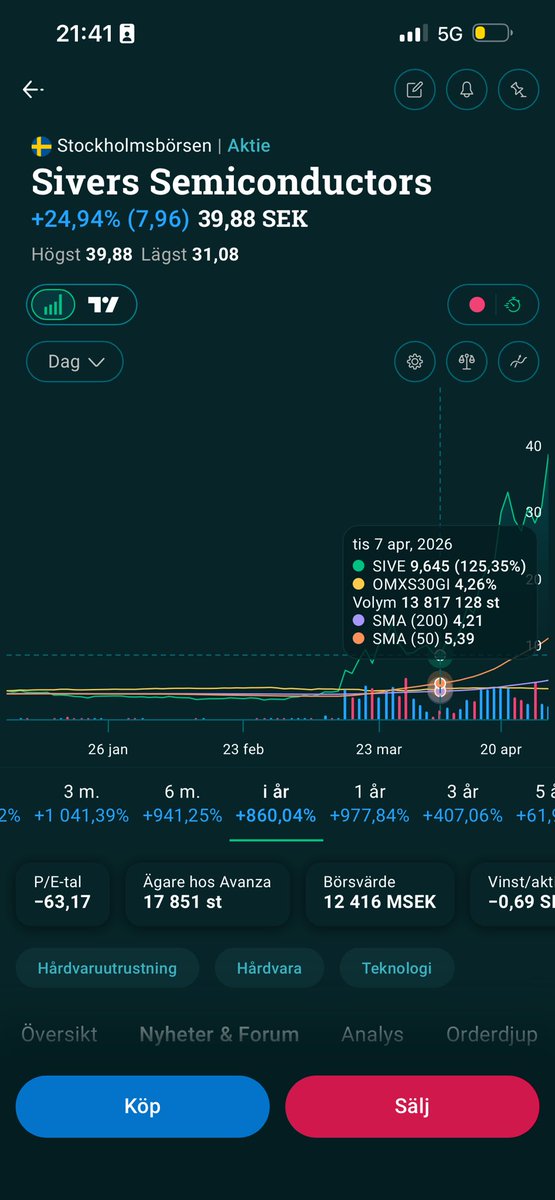This screenshot has height=1200, width=555.
Task: Switch to the Analys tab
Action: click(372, 1034)
